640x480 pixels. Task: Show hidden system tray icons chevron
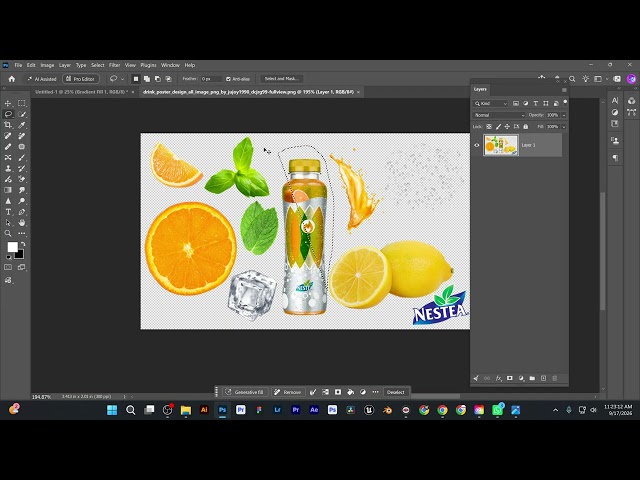click(x=555, y=410)
